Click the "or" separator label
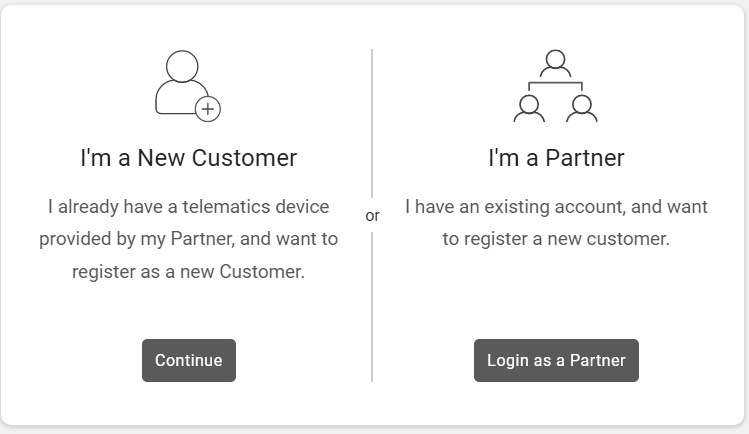This screenshot has width=749, height=434. 372,215
